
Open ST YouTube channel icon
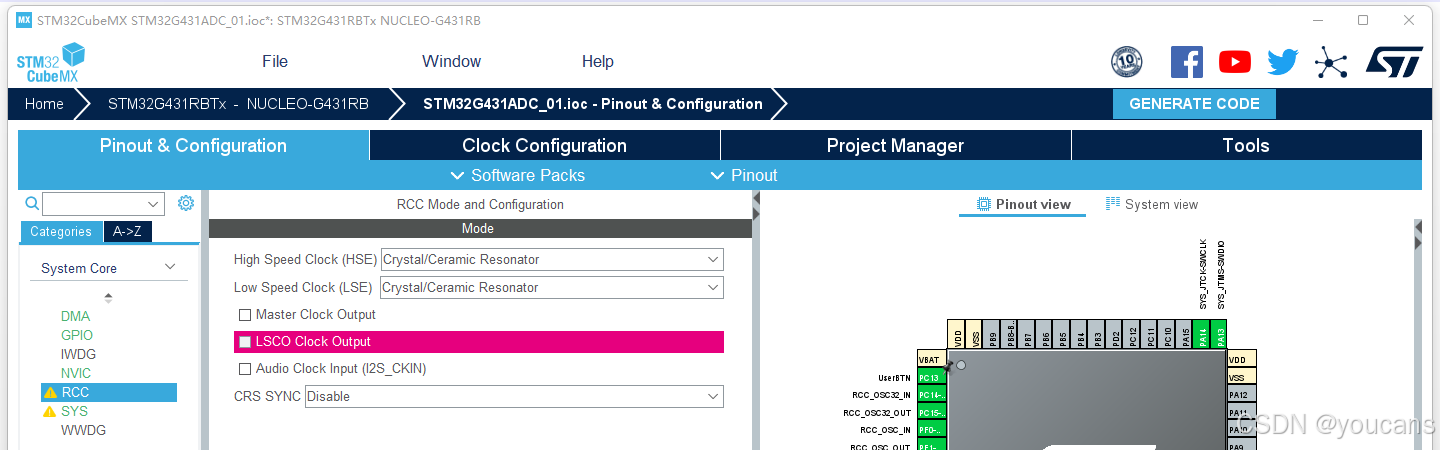[x=1235, y=62]
